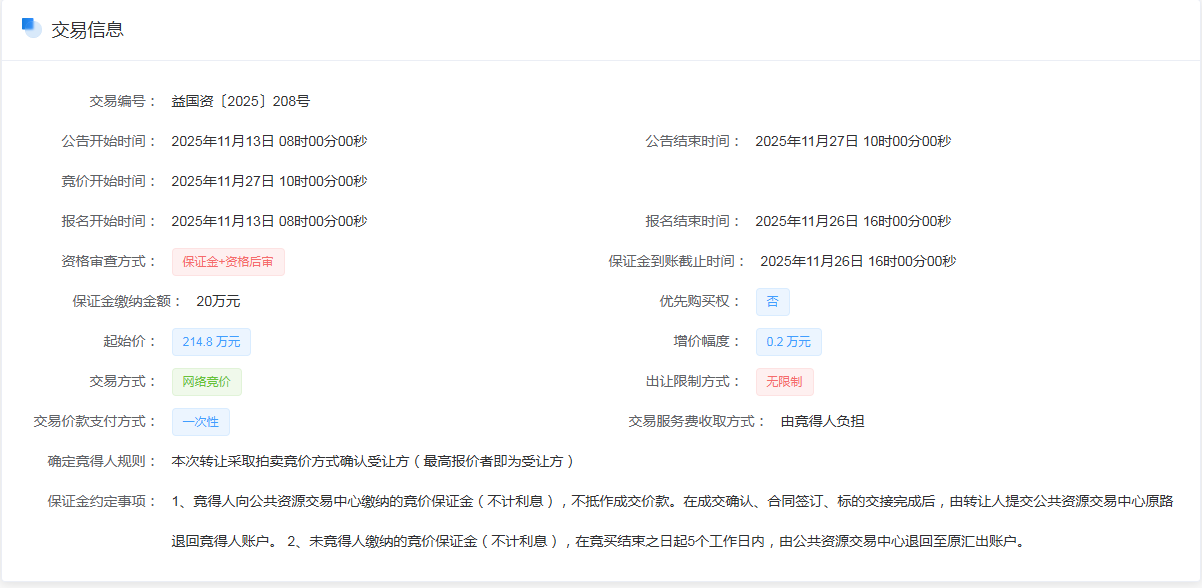This screenshot has width=1202, height=588.
Task: Click the 20万元 deposit amount
Action: click(x=218, y=301)
